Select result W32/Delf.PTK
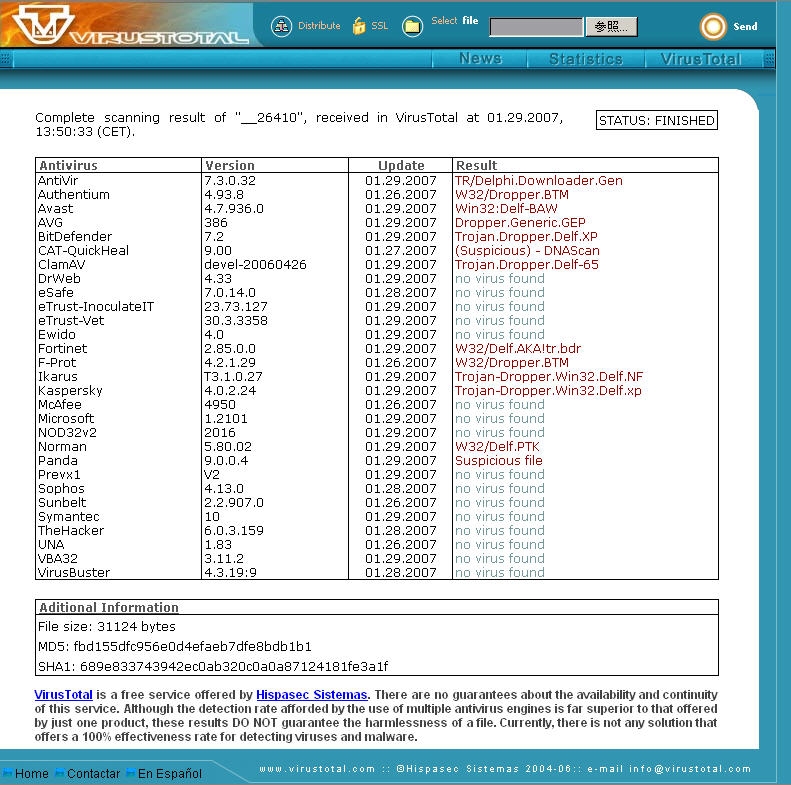The width and height of the screenshot is (791, 785). pyautogui.click(x=497, y=446)
